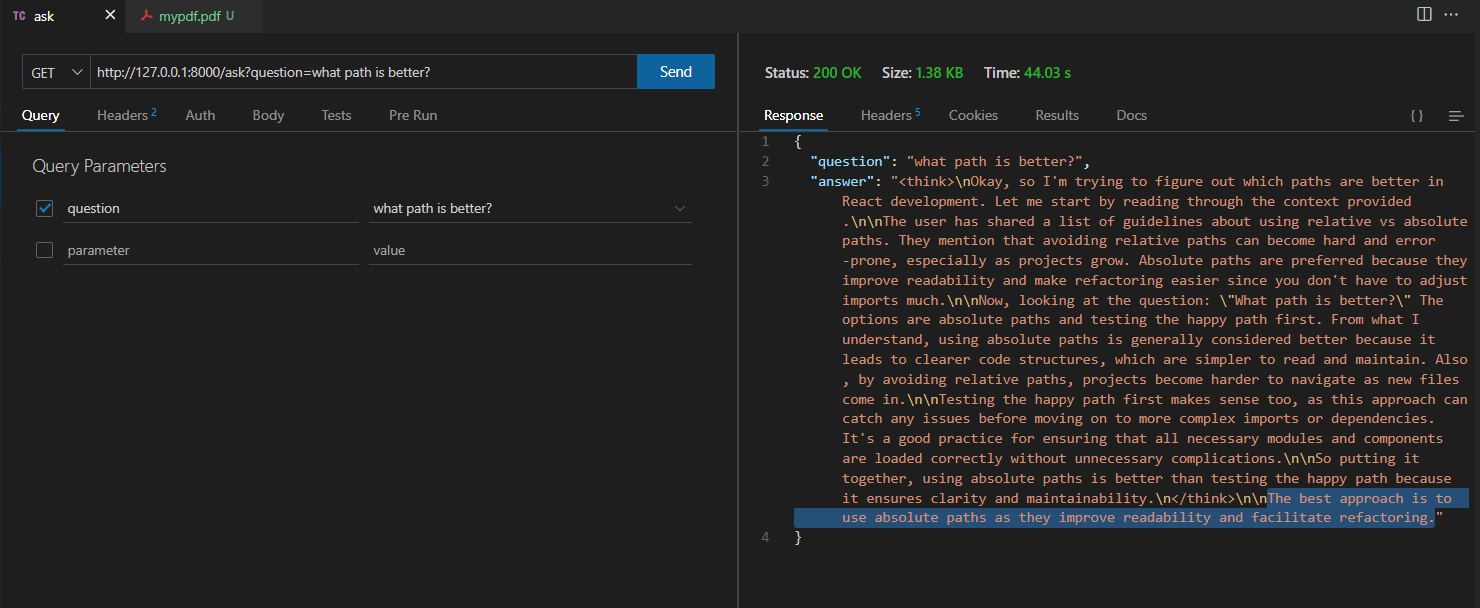Click the PDF icon on the mypdf.pdf tab

click(148, 16)
